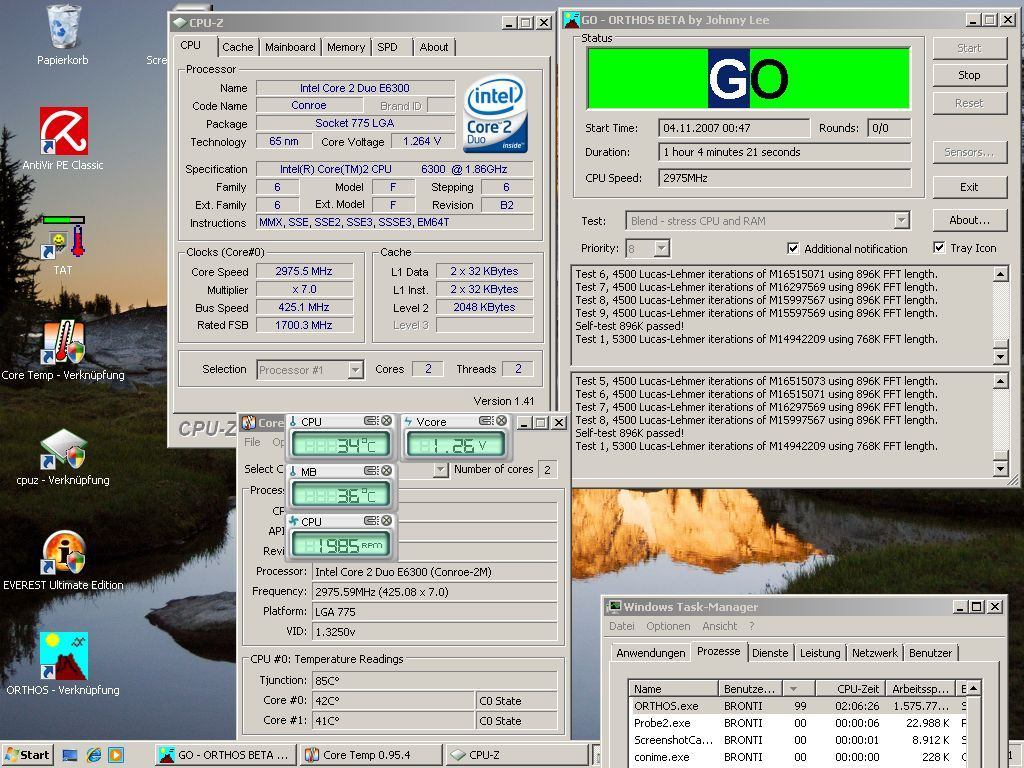Open the Select CPU dropdown in Core Temp

pos(441,470)
